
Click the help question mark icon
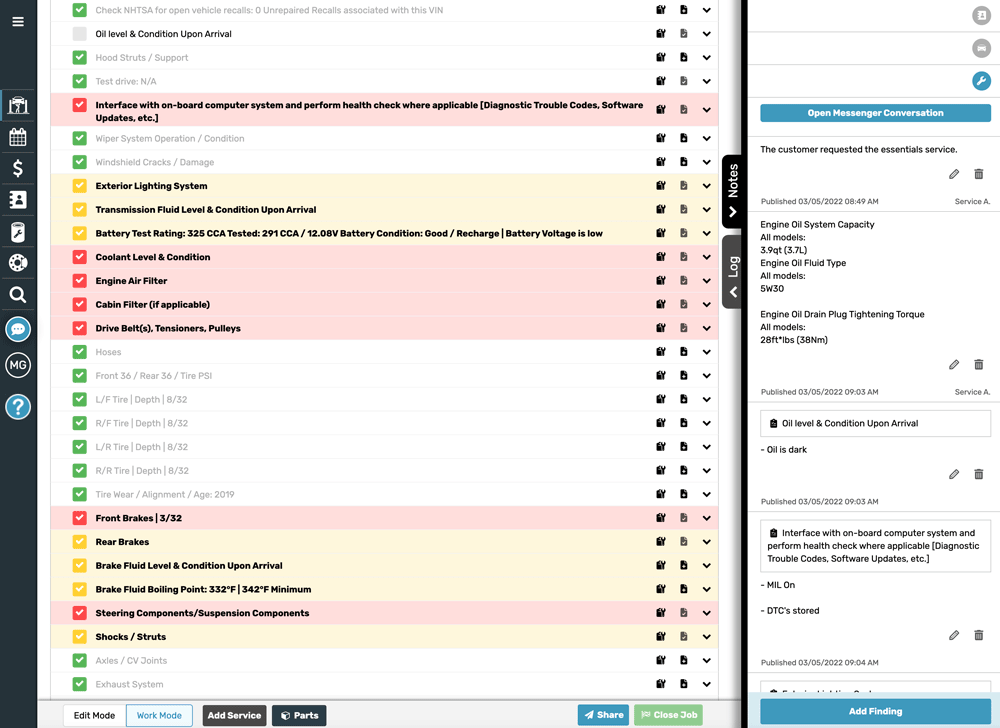18,407
